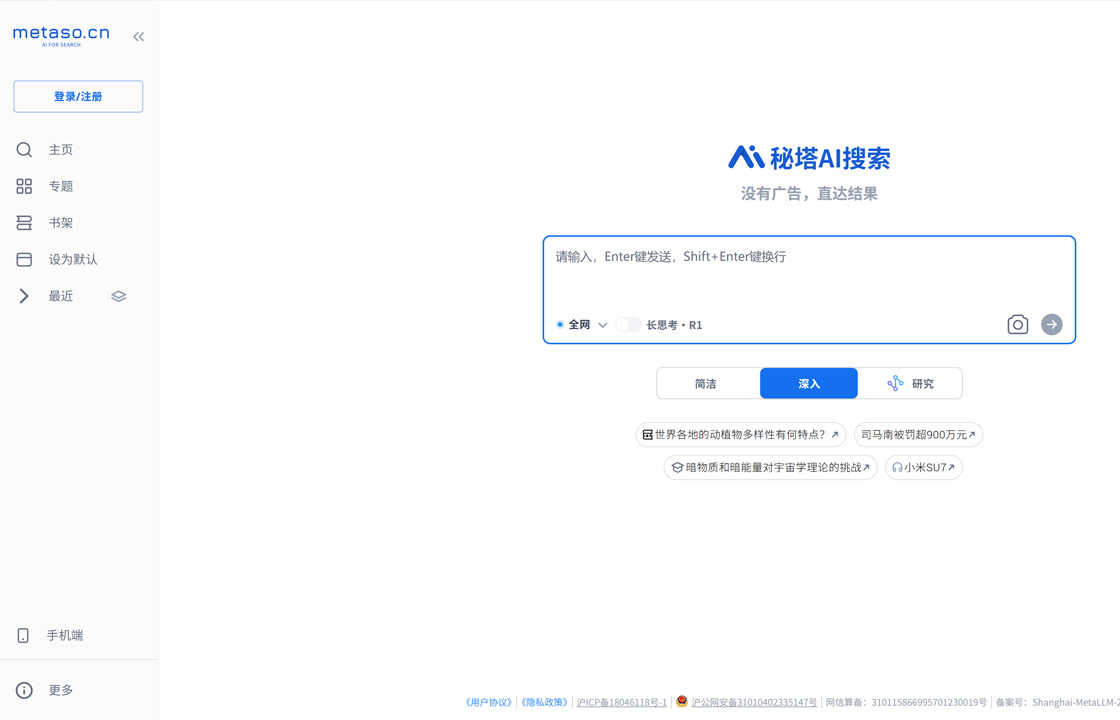Open the 手机端 phone icon
The image size is (1120, 720).
click(x=23, y=635)
